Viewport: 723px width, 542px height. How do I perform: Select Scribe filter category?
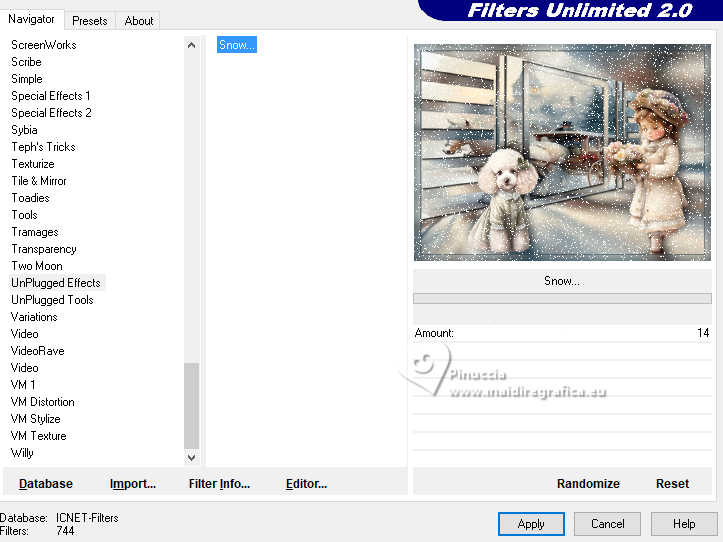coord(26,62)
